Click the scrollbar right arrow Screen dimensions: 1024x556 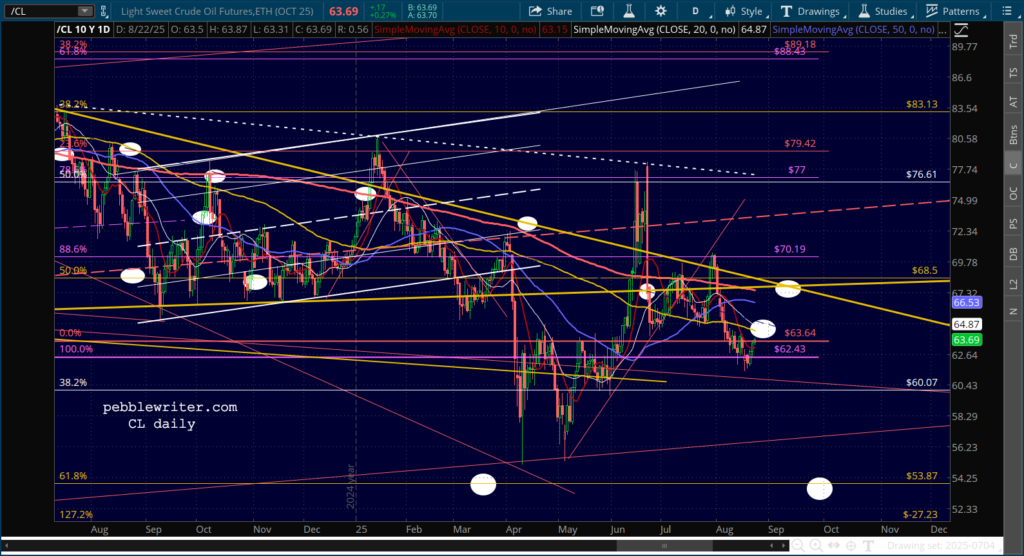click(x=783, y=546)
